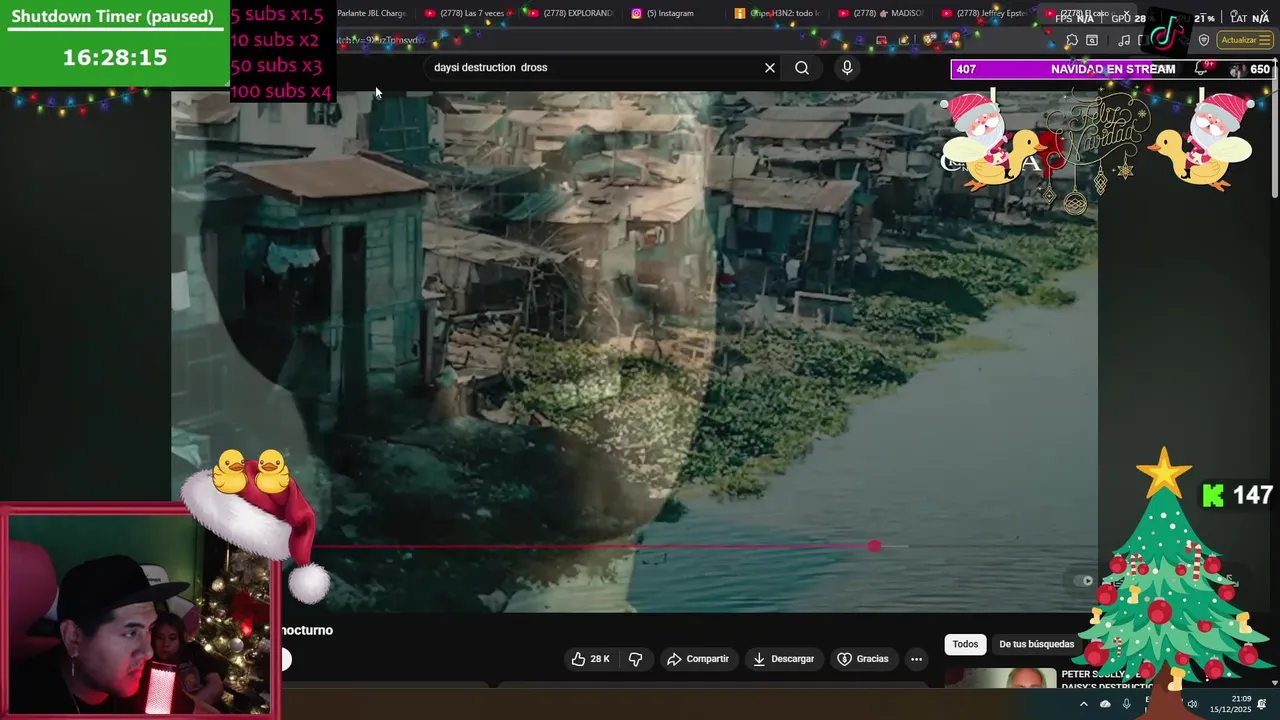Click the page scrollbar down arrow

(x=1274, y=683)
